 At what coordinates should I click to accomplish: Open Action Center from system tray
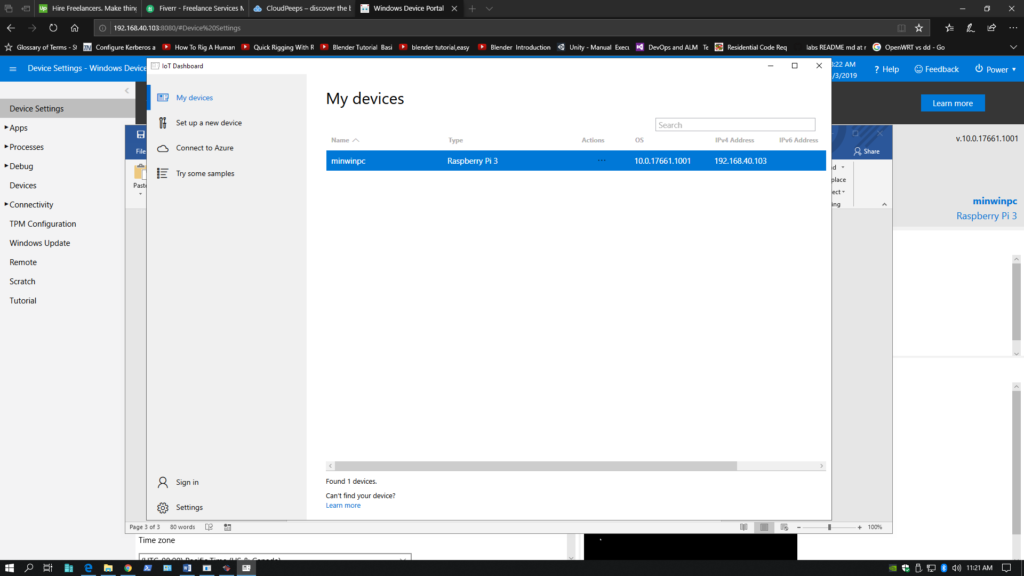[1006, 568]
